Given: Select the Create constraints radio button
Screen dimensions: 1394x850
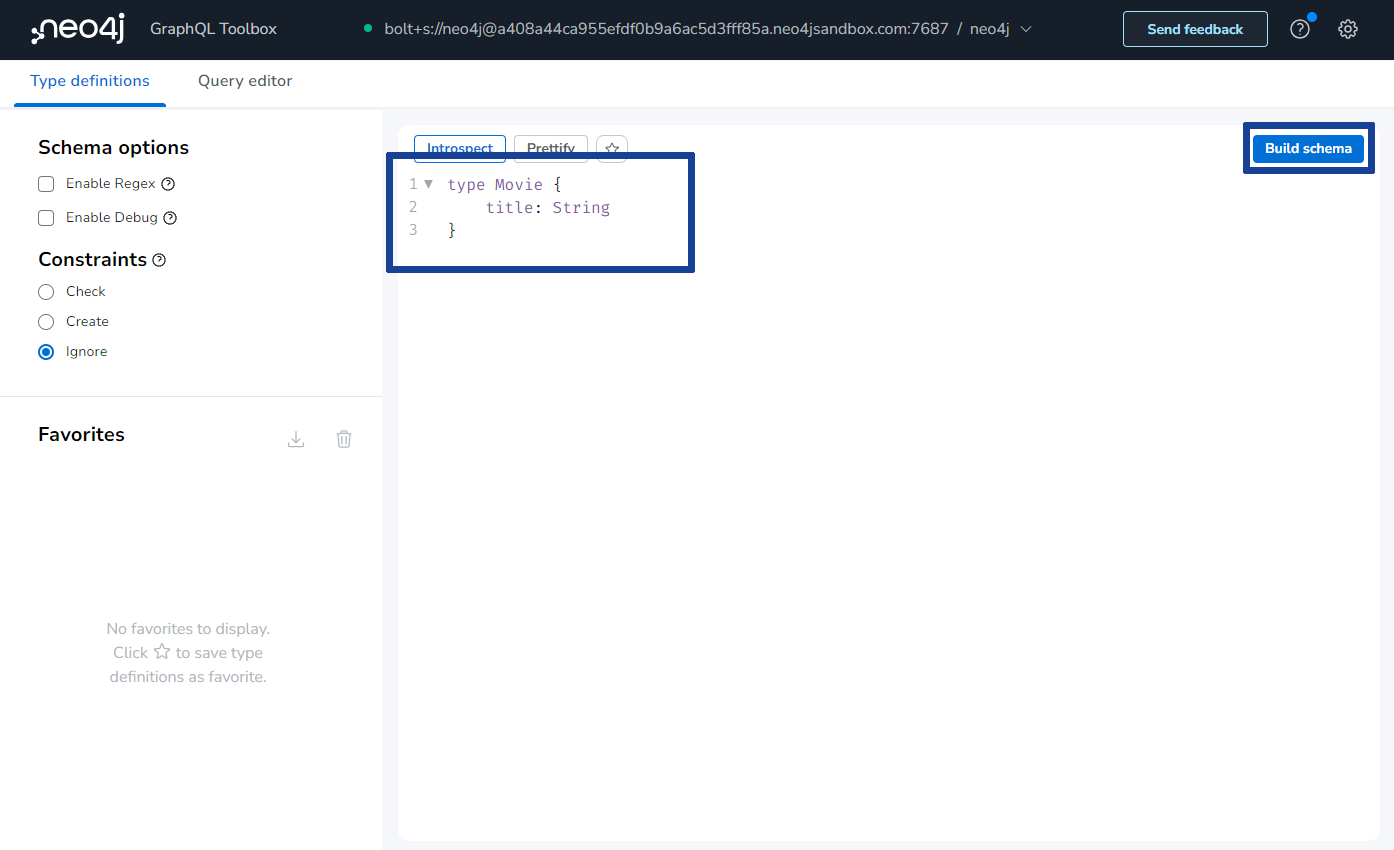Looking at the screenshot, I should pos(45,321).
